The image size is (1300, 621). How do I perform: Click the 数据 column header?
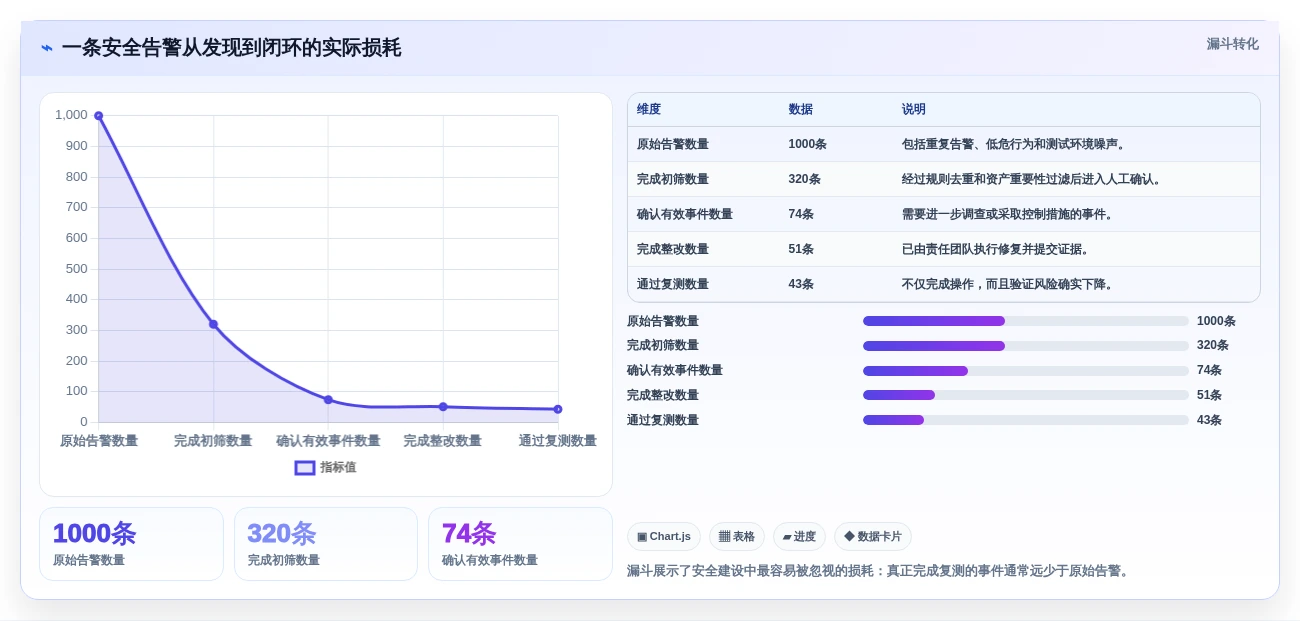800,109
